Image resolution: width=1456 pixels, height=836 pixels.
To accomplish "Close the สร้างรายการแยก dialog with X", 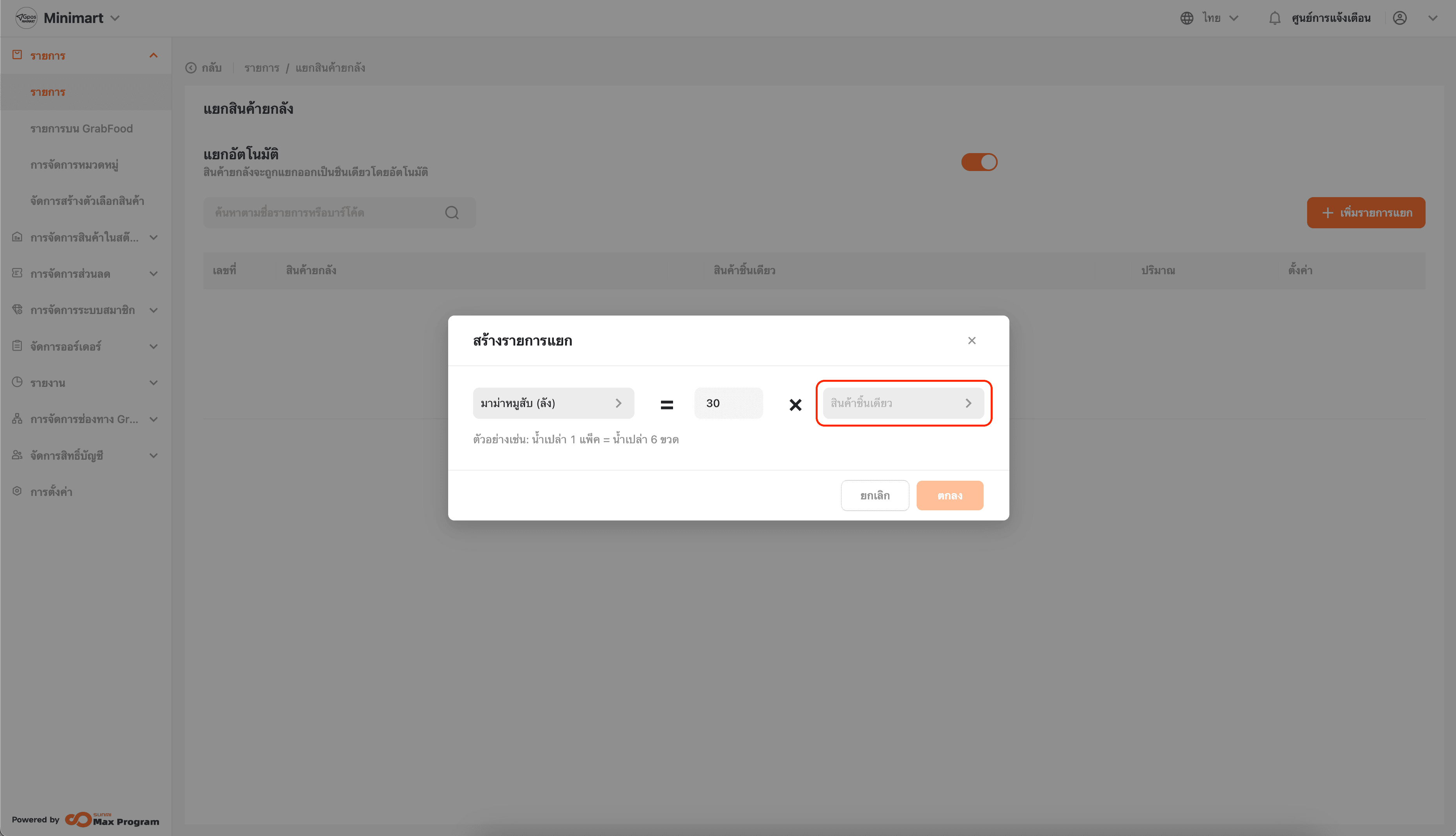I will point(971,340).
